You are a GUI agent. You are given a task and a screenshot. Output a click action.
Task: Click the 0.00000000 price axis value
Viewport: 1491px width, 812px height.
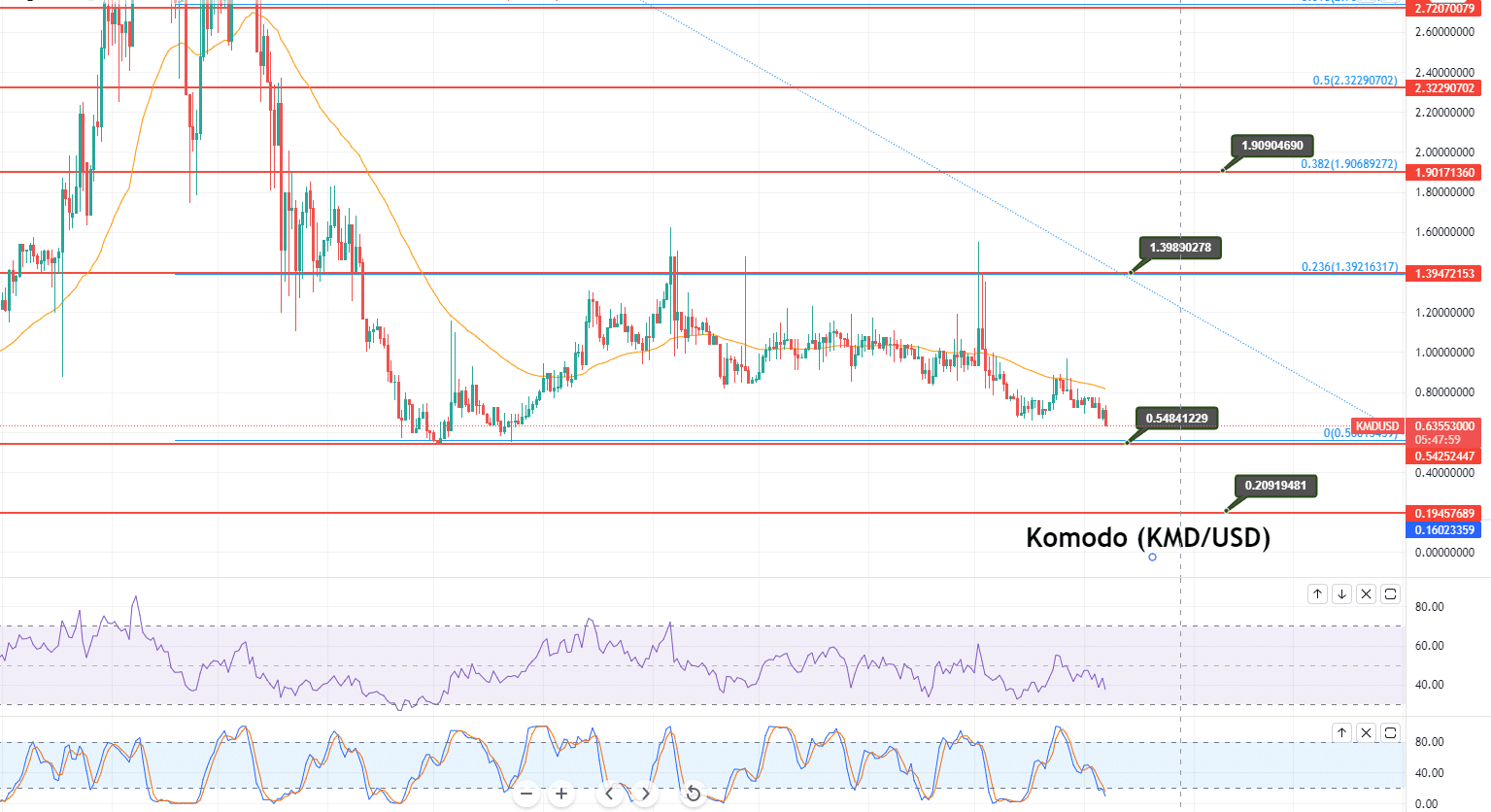click(1444, 553)
